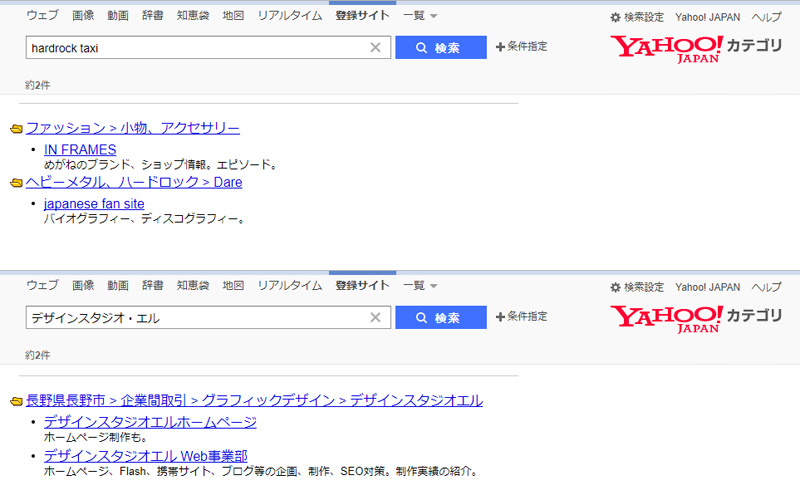Open デザインスタジオエルホームページ link
The height and width of the screenshot is (500, 800).
tap(150, 422)
